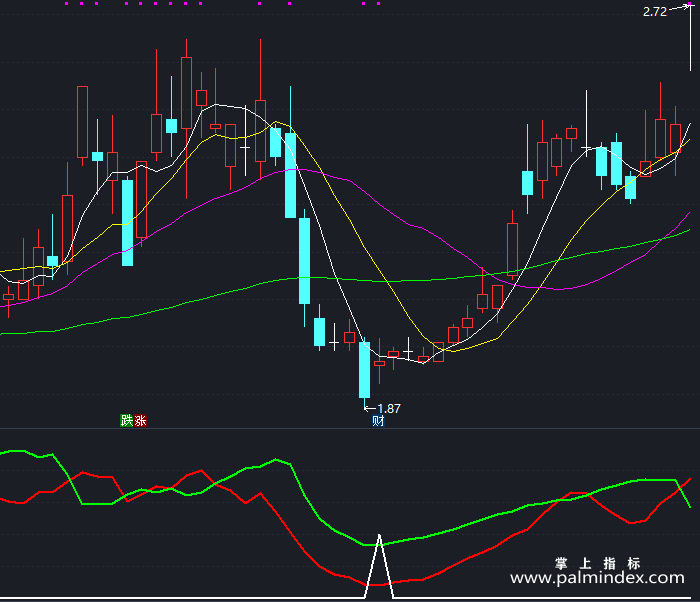Click the www.palmindex.com link text
The height and width of the screenshot is (602, 700).
597,578
